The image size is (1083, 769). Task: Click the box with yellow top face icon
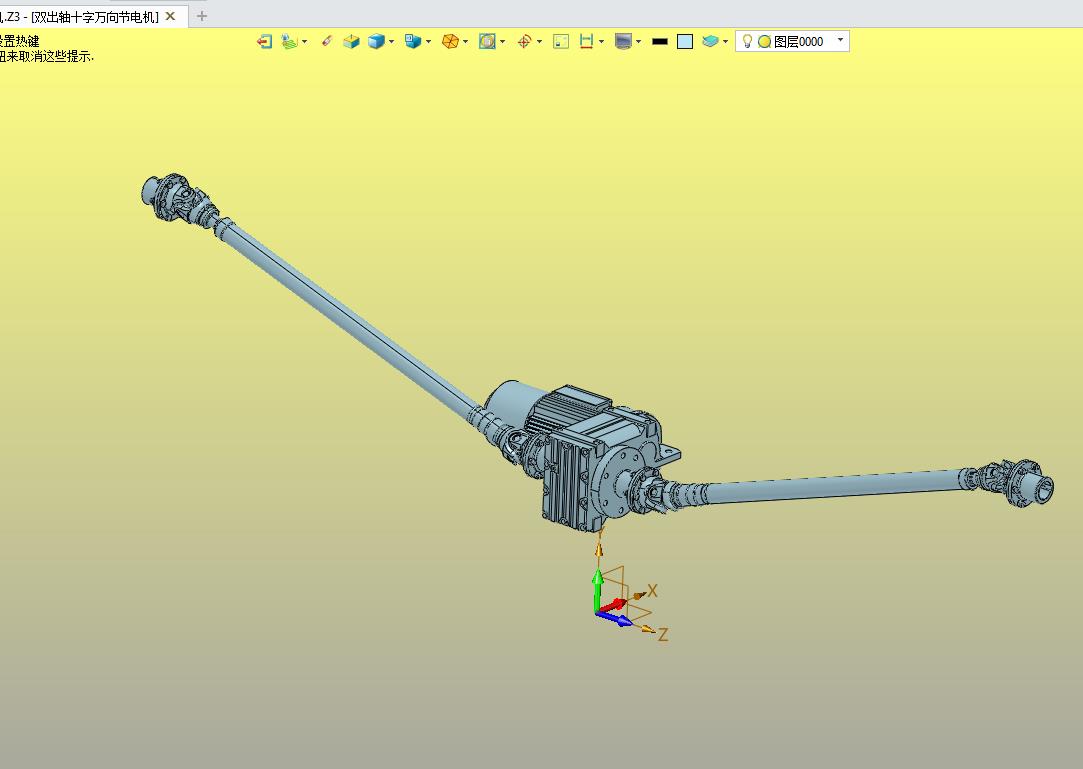[352, 41]
